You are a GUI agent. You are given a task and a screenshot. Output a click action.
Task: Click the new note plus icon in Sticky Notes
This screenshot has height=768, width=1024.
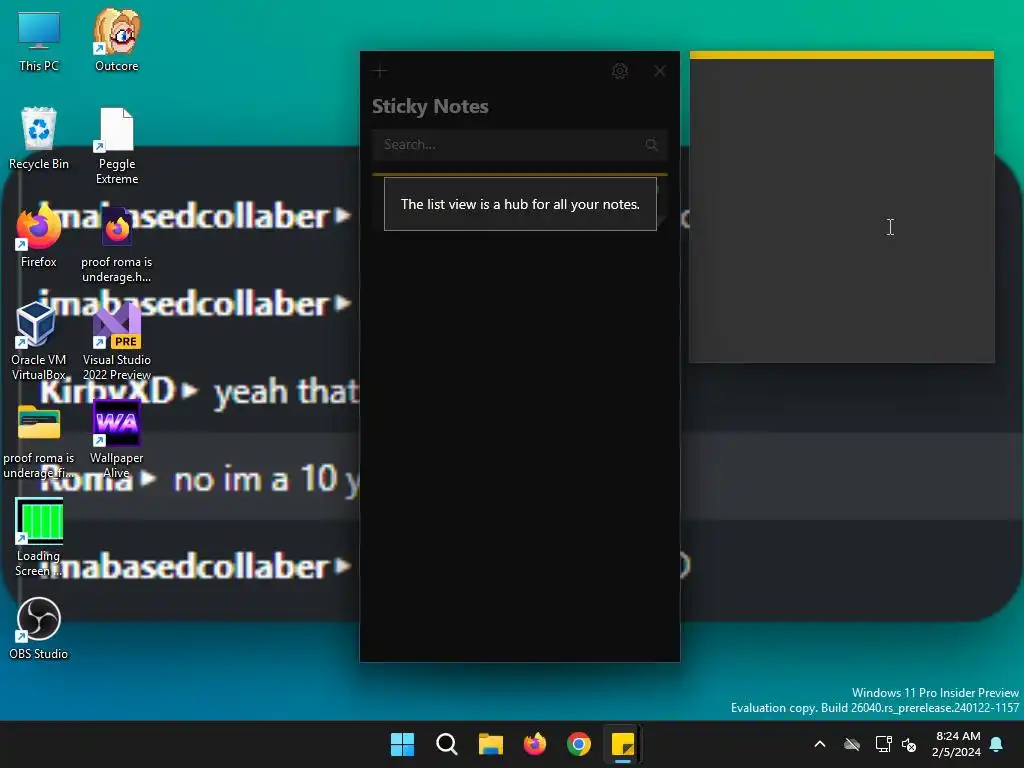[x=380, y=71]
